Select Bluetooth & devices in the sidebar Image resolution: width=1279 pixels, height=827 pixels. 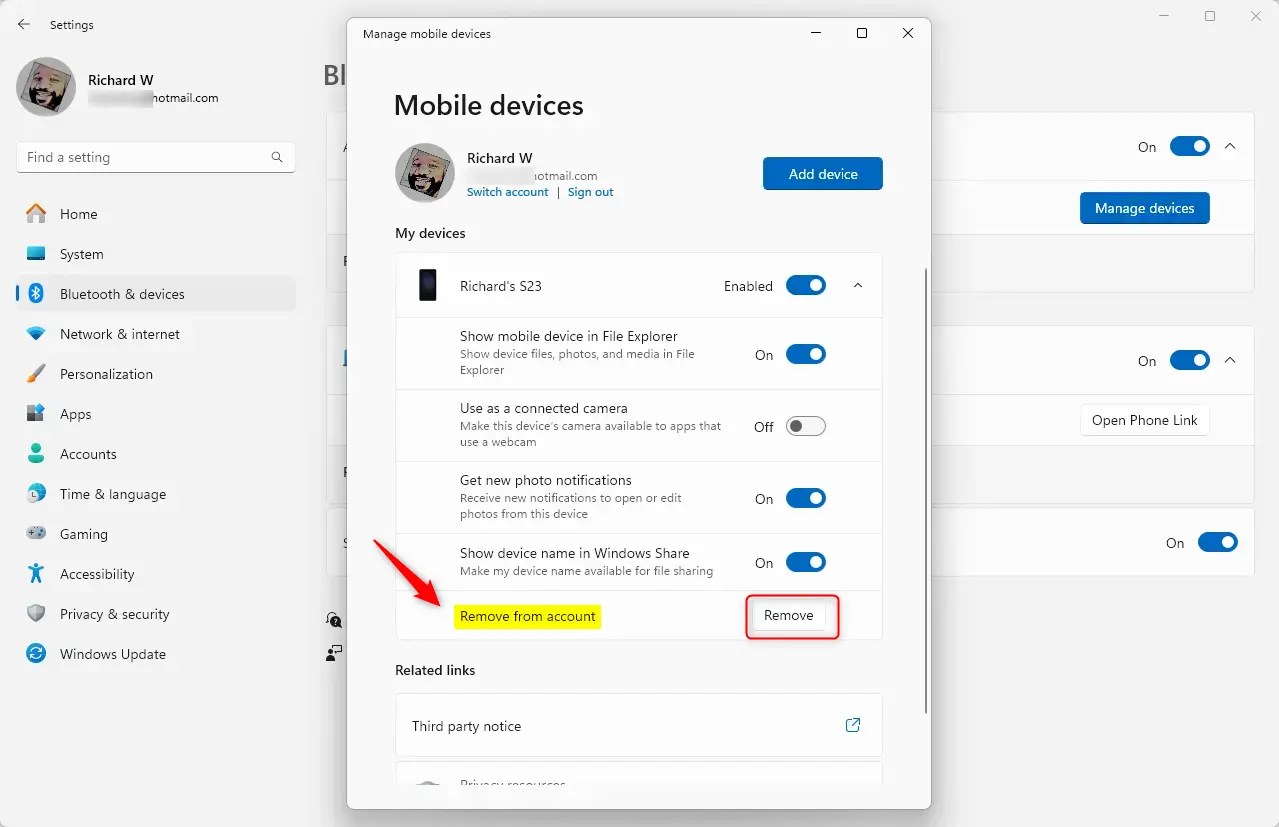coord(156,294)
